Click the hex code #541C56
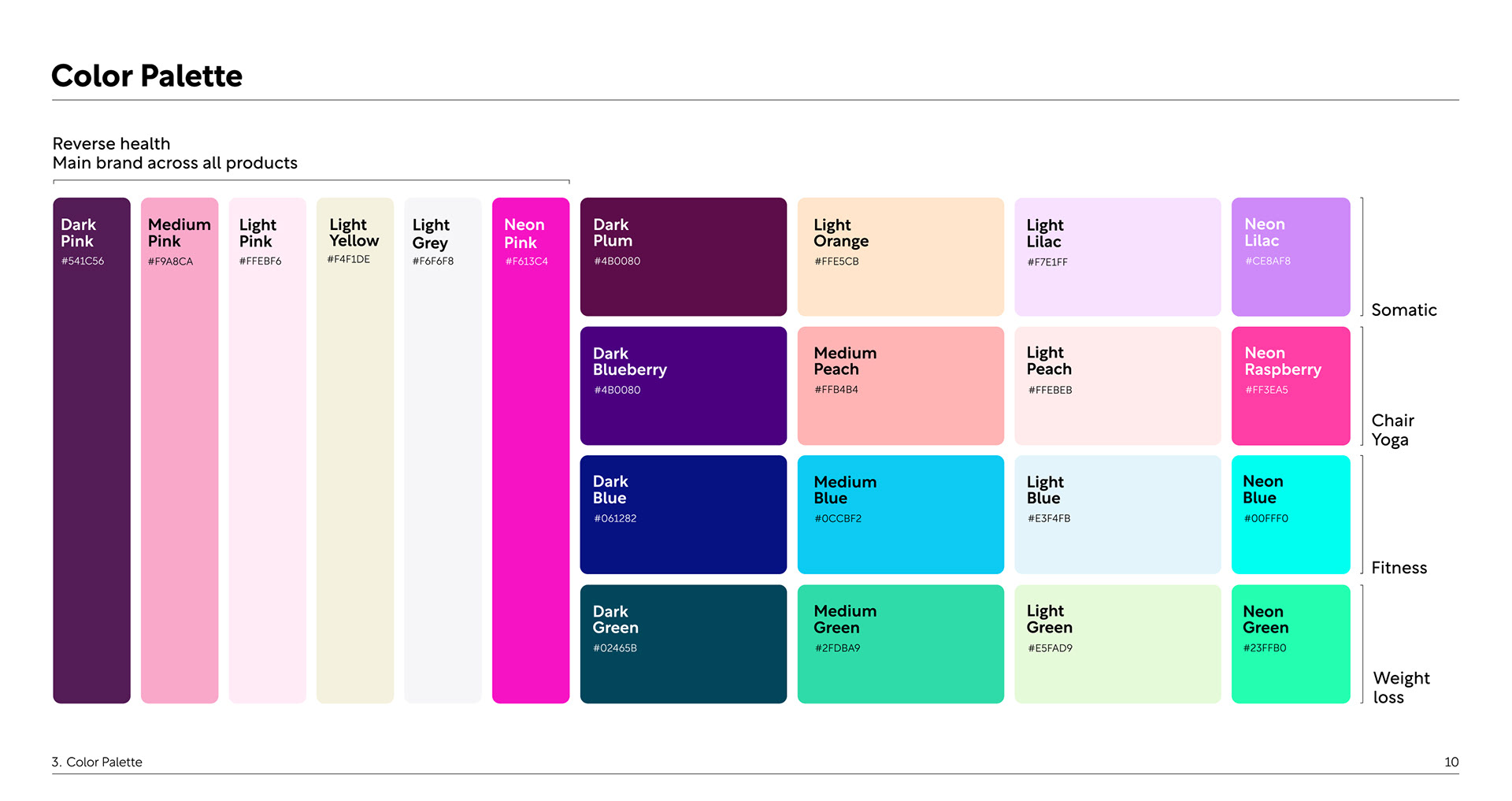 (x=83, y=261)
